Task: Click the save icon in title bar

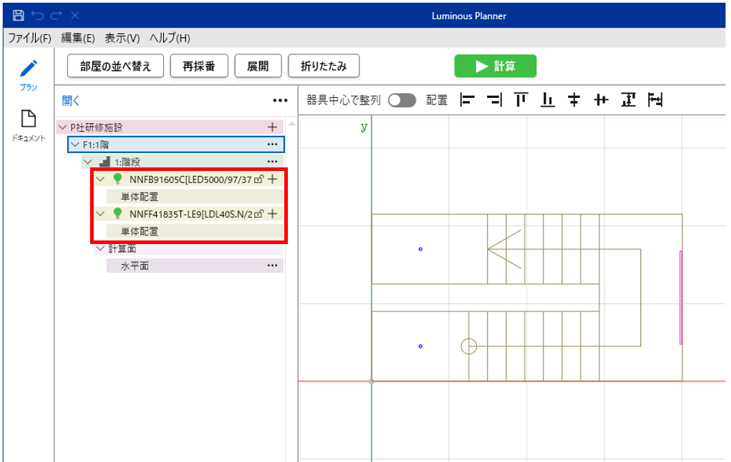Action: [17, 17]
